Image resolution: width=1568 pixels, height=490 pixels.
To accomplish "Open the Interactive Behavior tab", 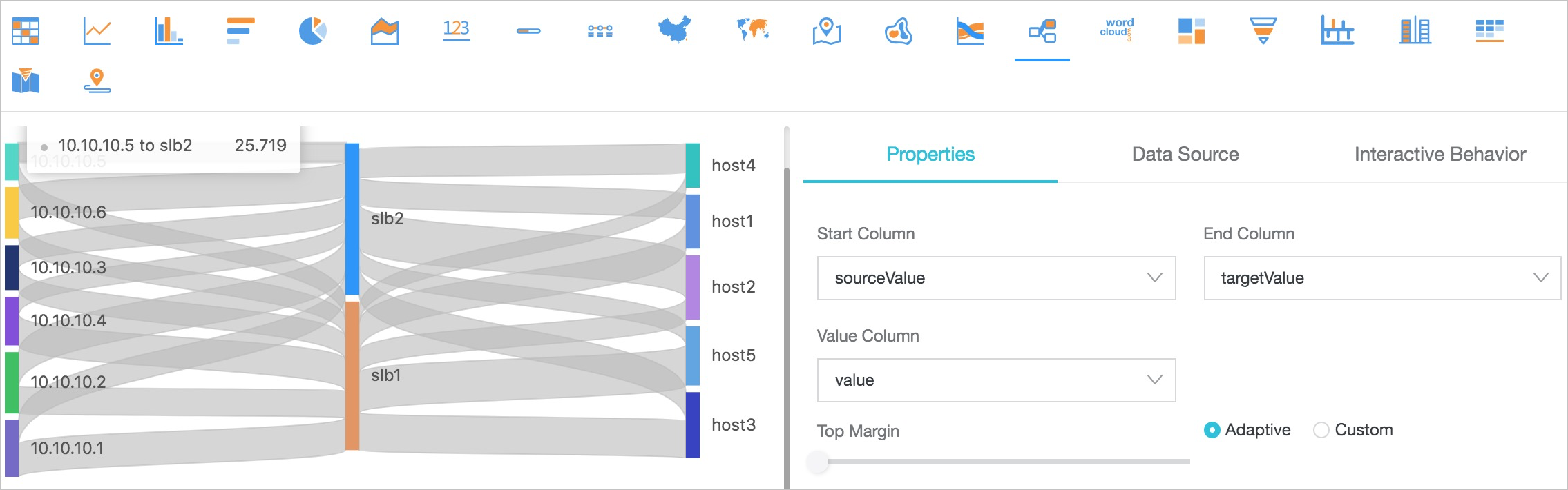I will 1440,154.
